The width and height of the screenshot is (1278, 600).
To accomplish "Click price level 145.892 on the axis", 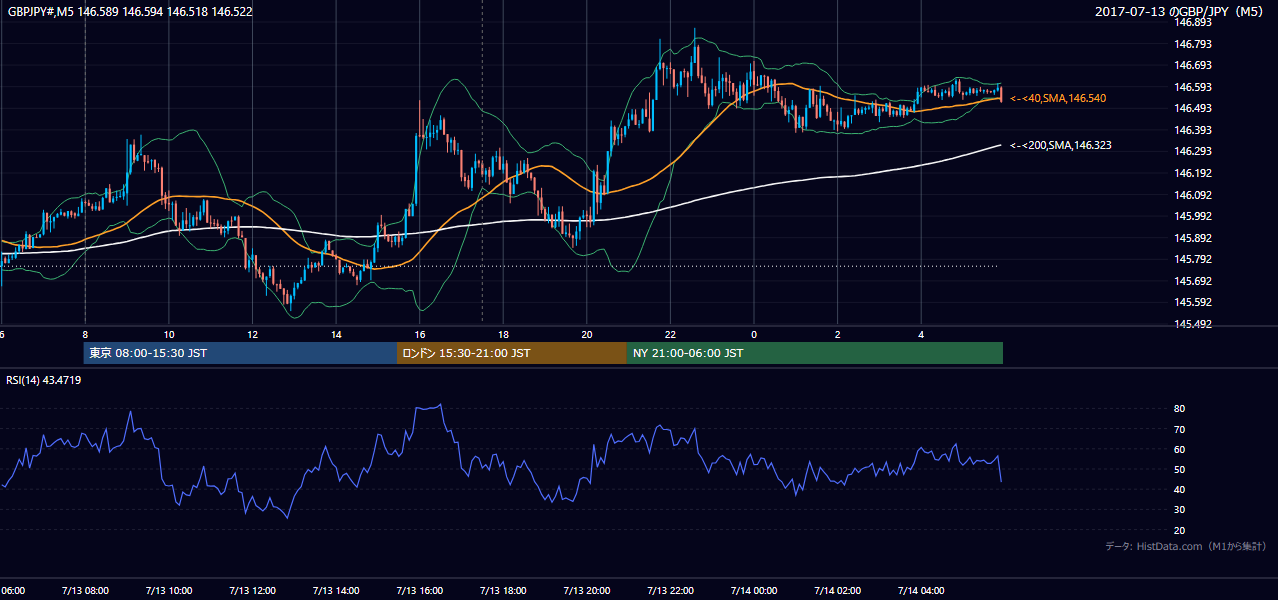I will [x=1192, y=238].
